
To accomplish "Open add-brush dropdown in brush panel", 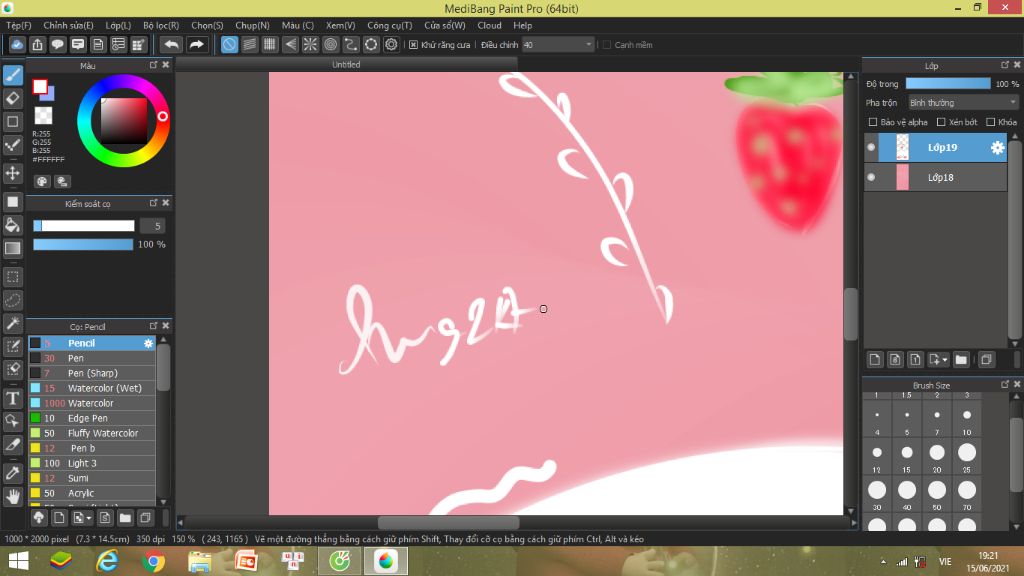I will tap(89, 519).
